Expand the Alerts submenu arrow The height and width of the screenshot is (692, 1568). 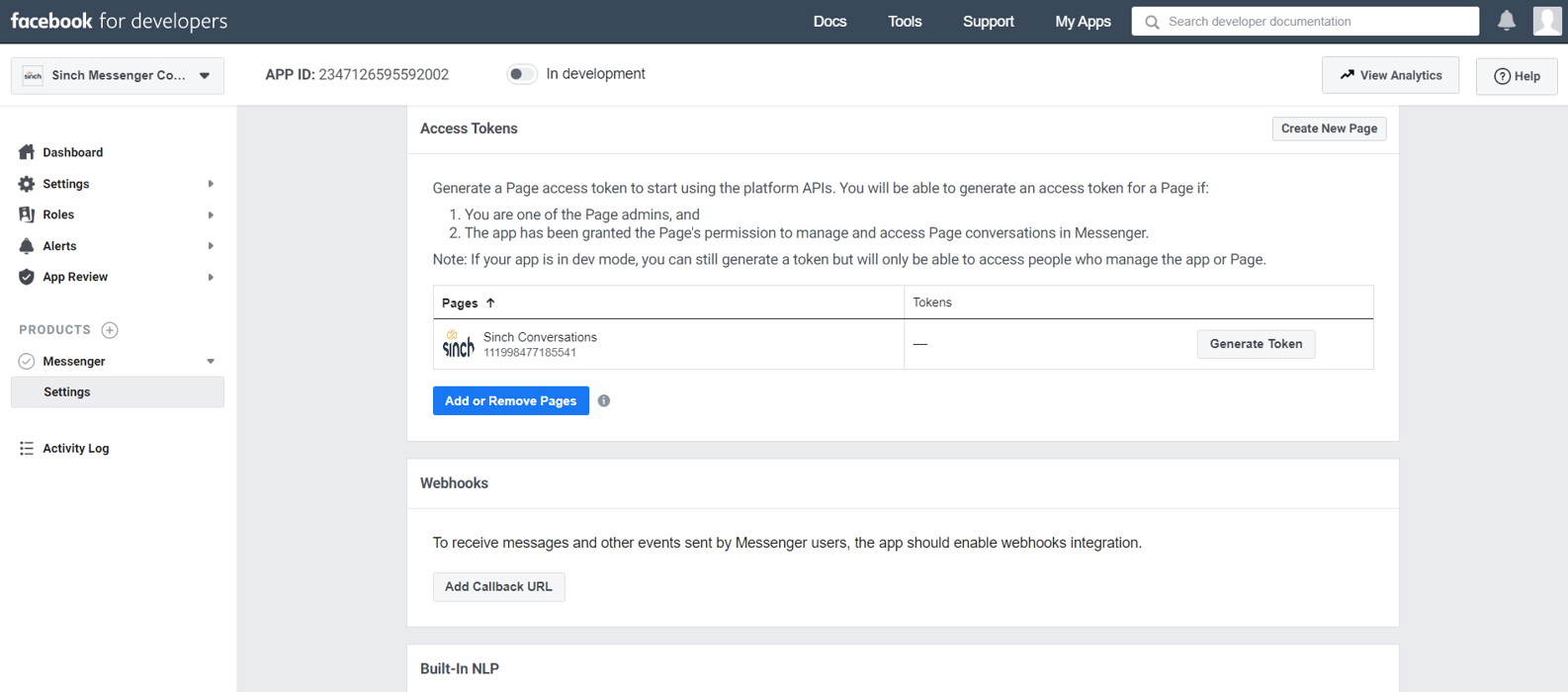[211, 246]
